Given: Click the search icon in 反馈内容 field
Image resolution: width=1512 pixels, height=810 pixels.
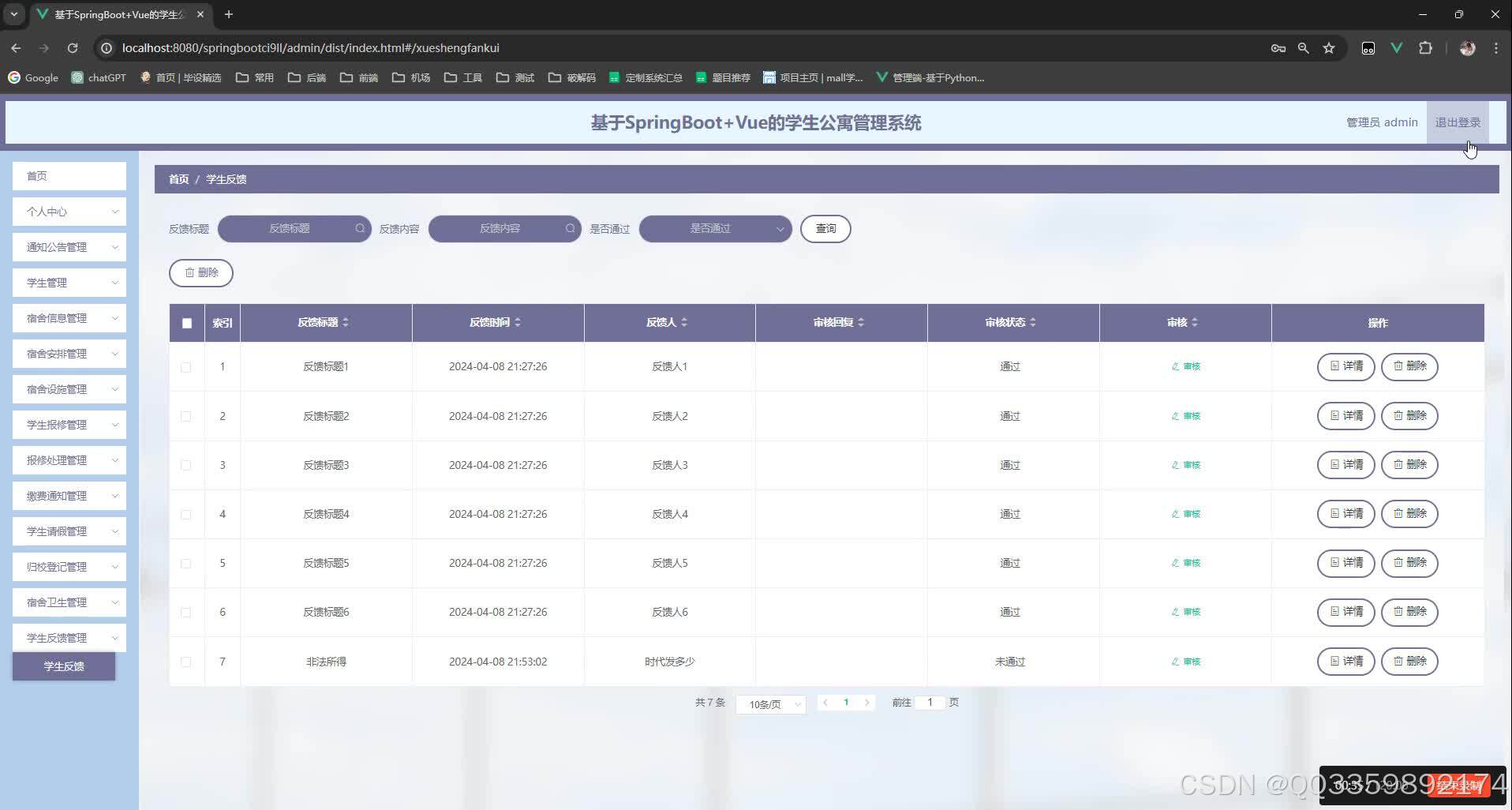Looking at the screenshot, I should pyautogui.click(x=571, y=229).
